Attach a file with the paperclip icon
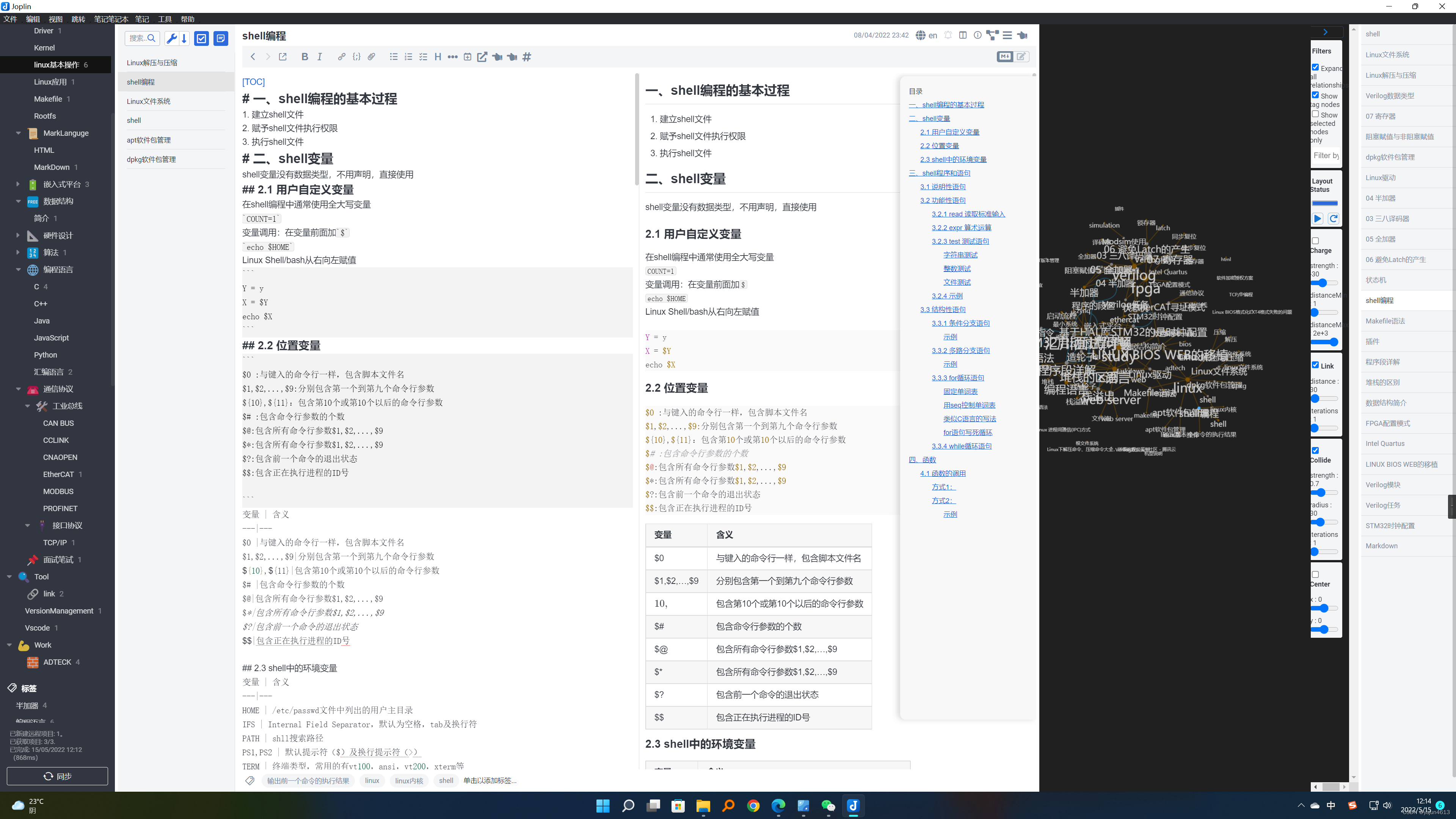Image resolution: width=1456 pixels, height=819 pixels. click(371, 56)
